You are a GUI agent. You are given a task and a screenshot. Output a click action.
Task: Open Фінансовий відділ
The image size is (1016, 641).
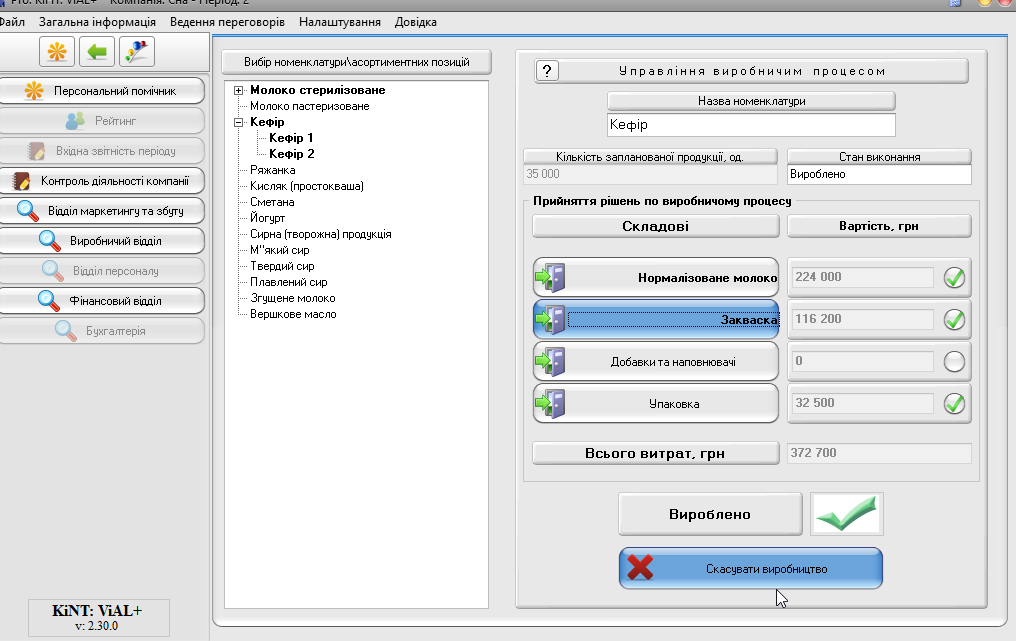point(102,301)
